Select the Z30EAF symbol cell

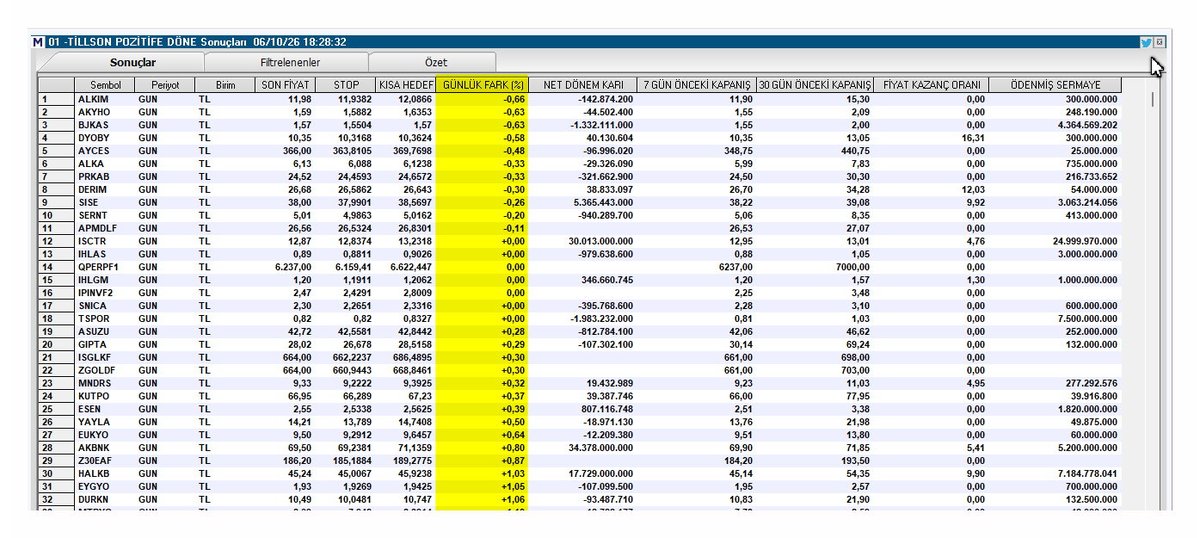click(x=105, y=462)
